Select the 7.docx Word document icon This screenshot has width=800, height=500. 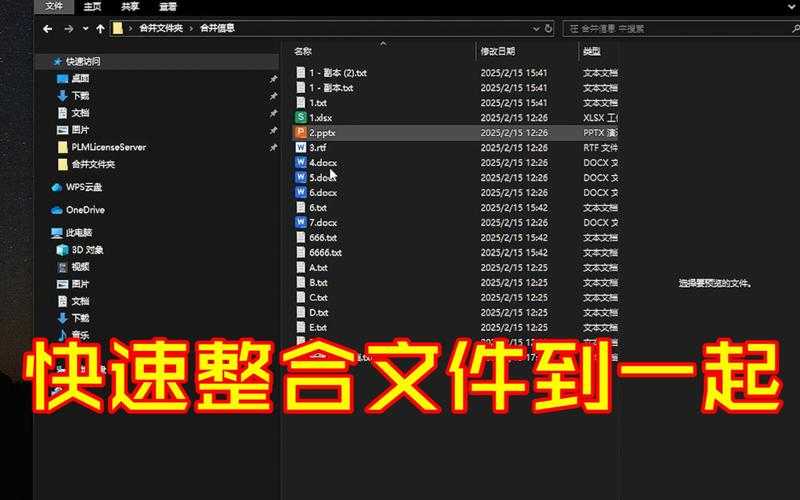tap(300, 222)
